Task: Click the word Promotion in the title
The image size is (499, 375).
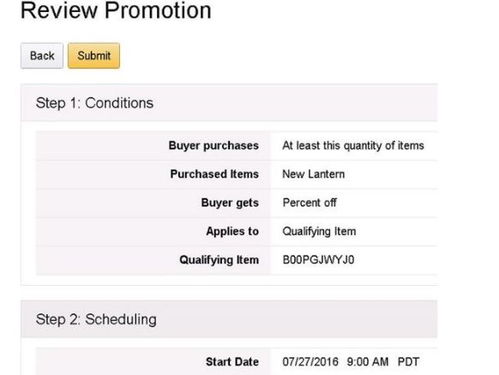Action: pyautogui.click(x=158, y=10)
